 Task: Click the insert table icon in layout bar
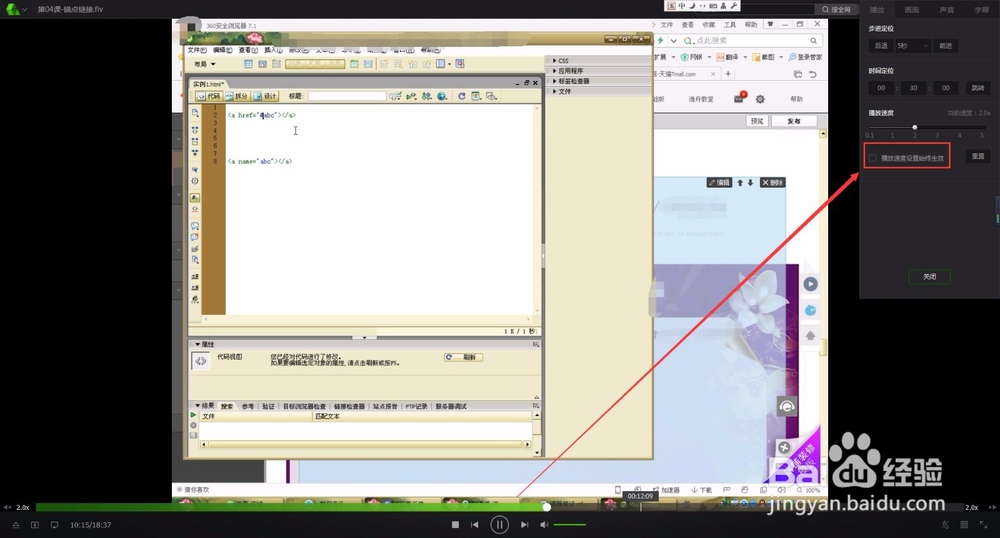249,64
